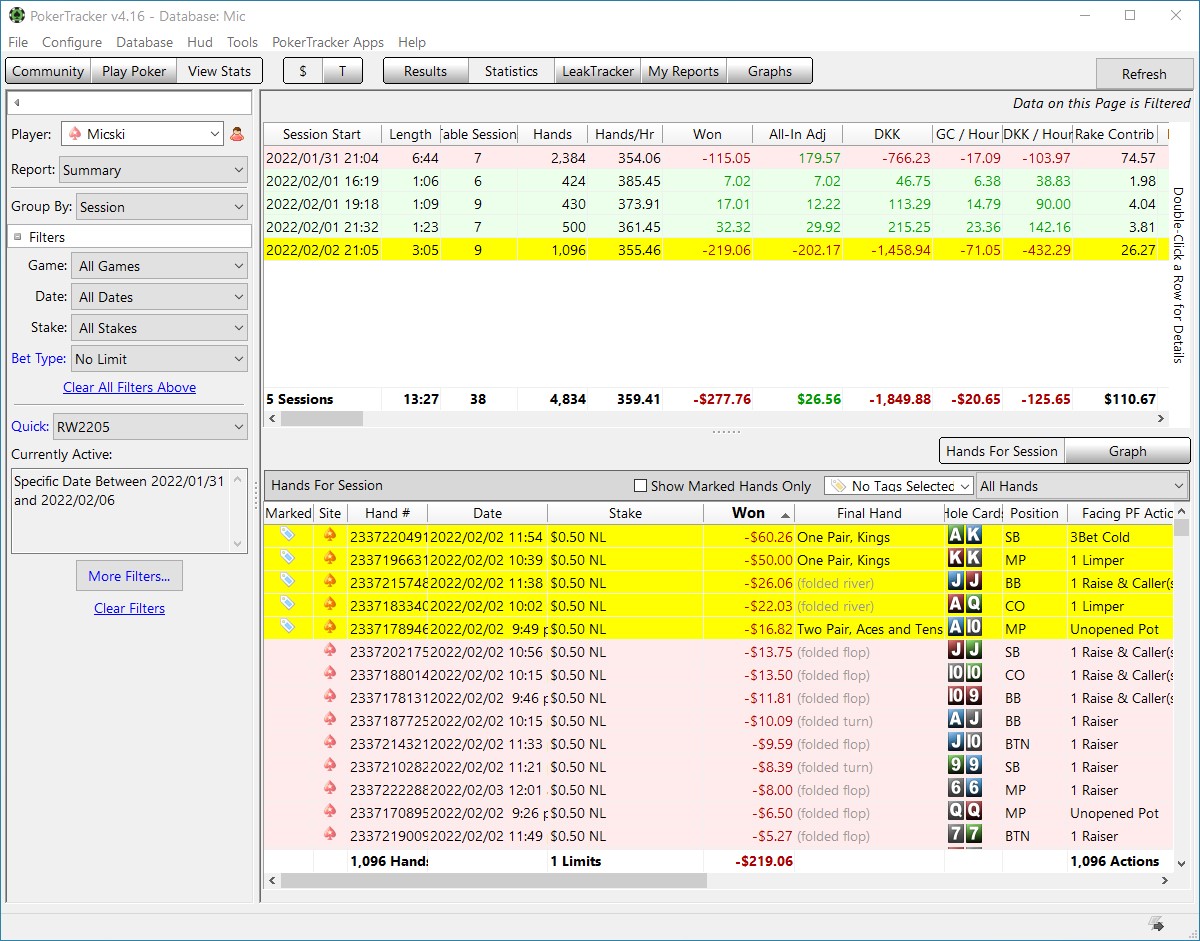Click the Community button

(x=48, y=71)
